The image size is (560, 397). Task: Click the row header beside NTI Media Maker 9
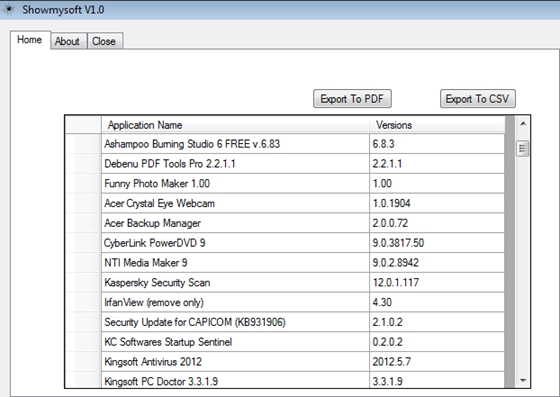[84, 263]
